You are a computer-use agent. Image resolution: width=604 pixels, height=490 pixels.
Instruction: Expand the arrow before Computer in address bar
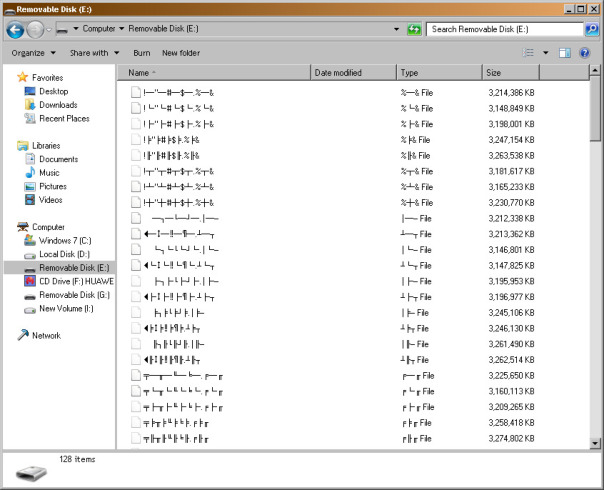(76, 29)
